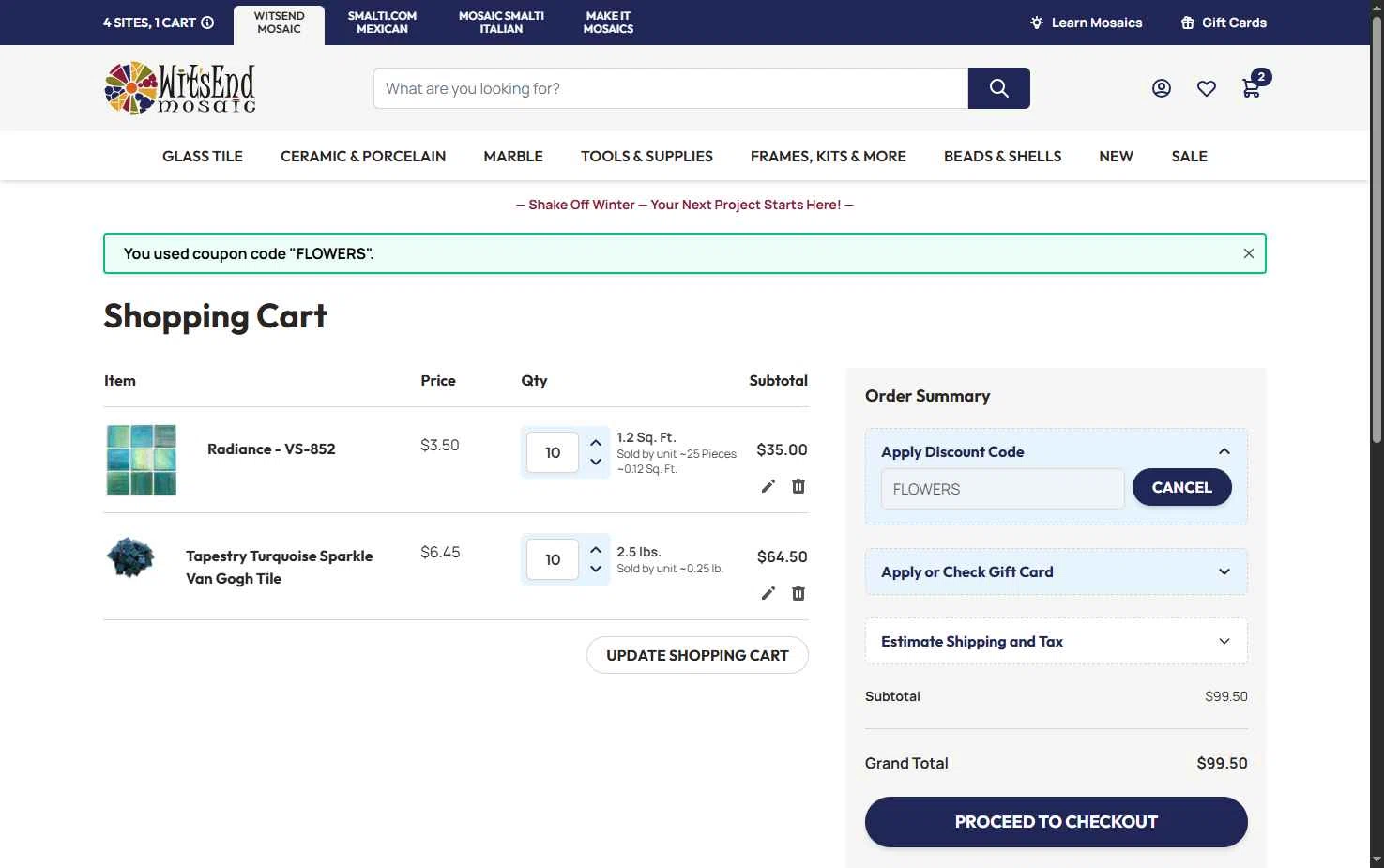
Task: Click the info icon beside 4 Sites, 1 Cart
Action: (207, 23)
